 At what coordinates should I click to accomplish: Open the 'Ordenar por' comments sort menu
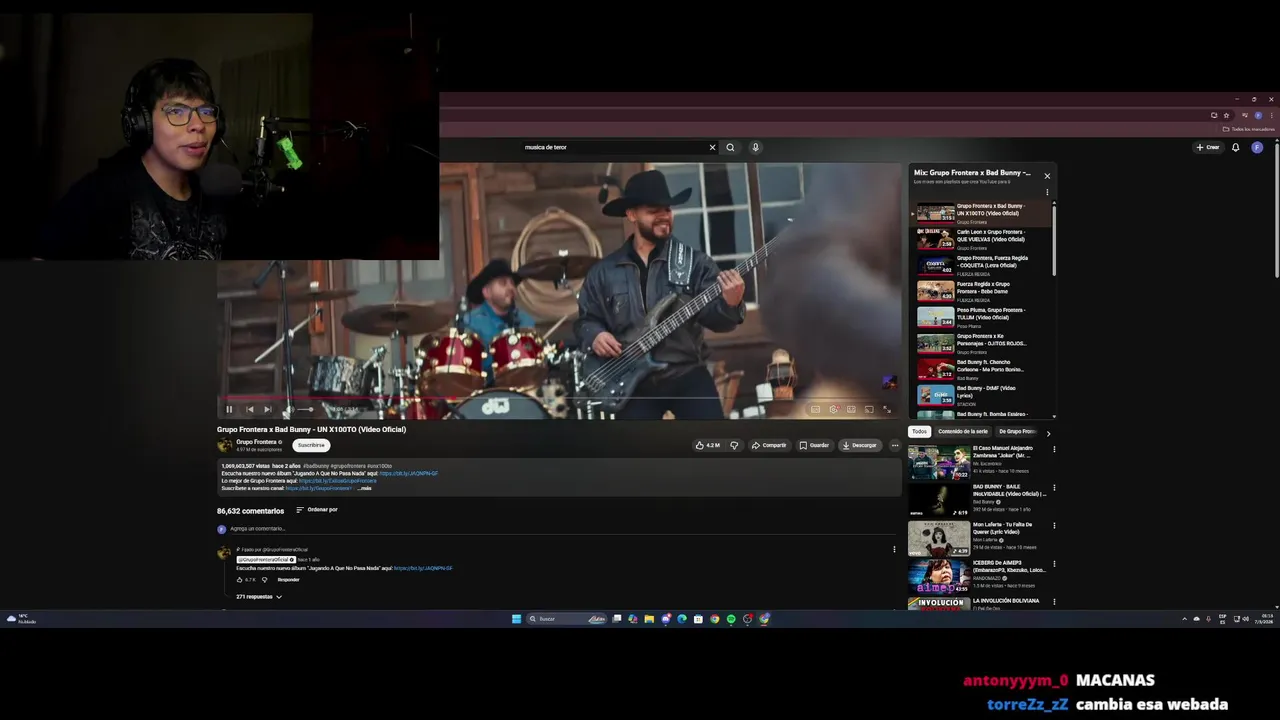[317, 510]
